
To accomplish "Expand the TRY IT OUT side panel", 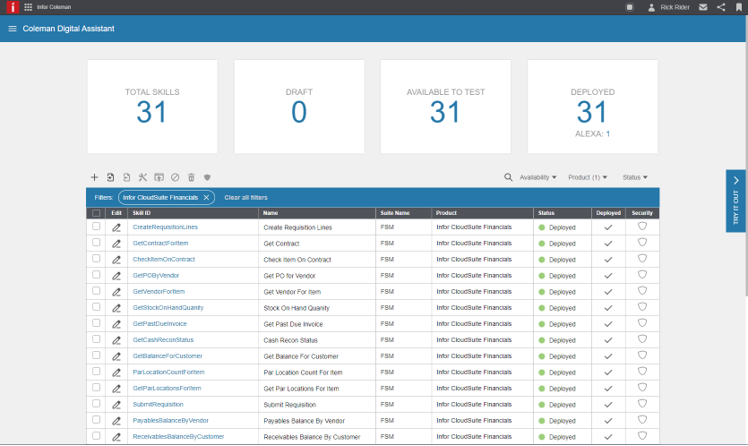I will tap(736, 201).
